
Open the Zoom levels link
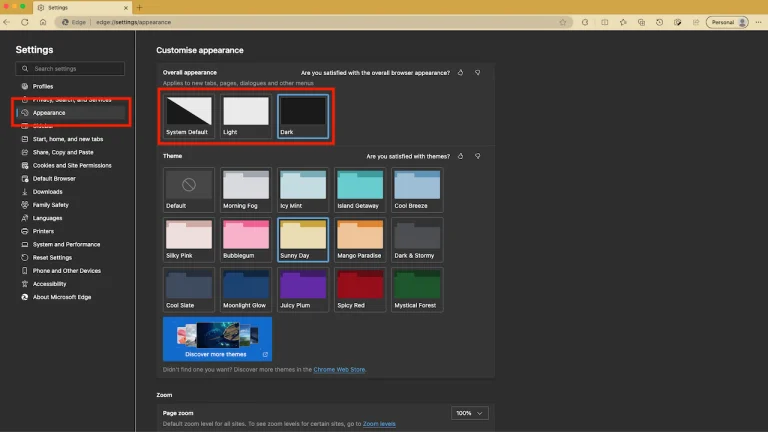coord(379,424)
